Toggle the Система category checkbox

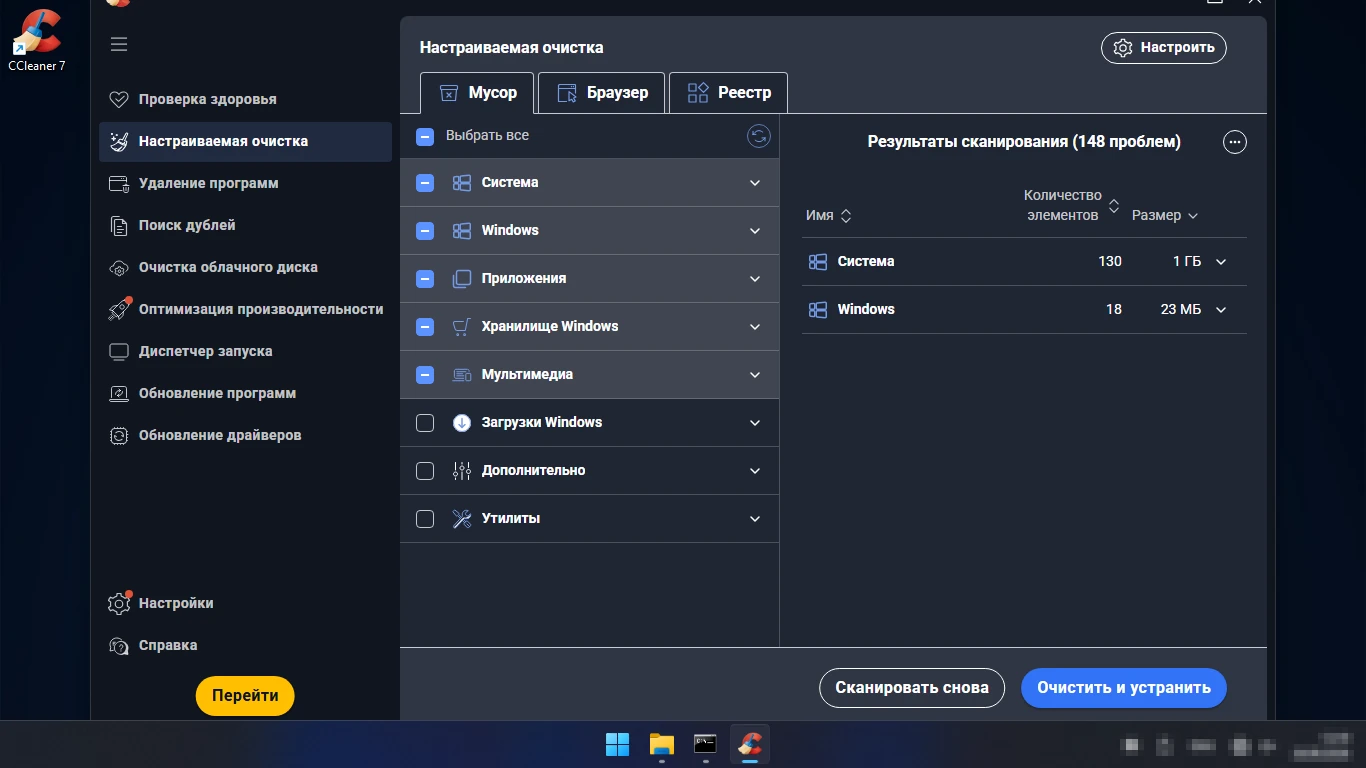click(x=425, y=183)
